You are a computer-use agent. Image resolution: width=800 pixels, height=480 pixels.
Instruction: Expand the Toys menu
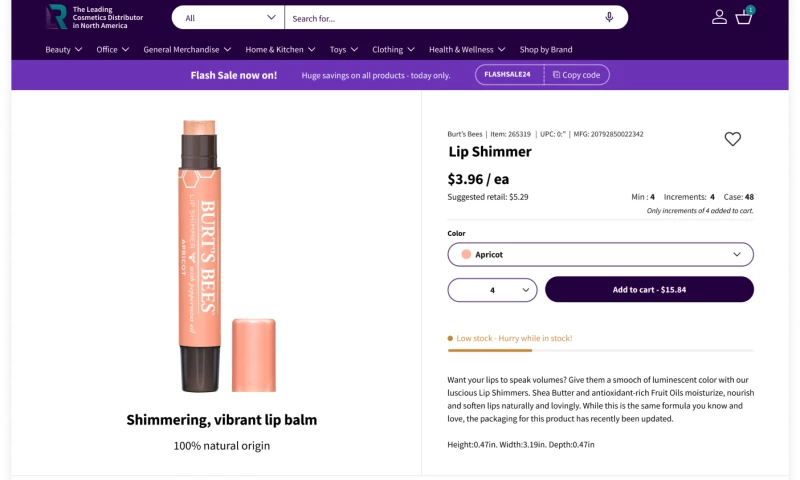point(344,49)
